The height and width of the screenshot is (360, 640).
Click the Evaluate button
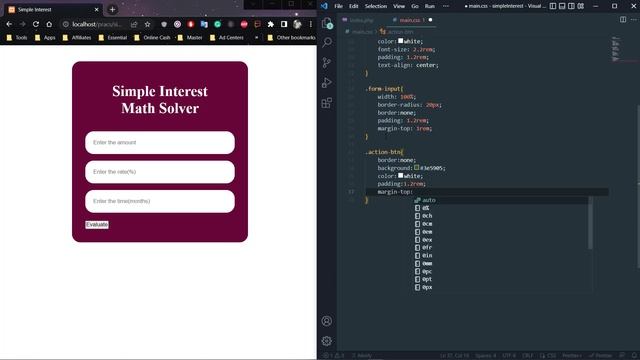pyautogui.click(x=97, y=224)
